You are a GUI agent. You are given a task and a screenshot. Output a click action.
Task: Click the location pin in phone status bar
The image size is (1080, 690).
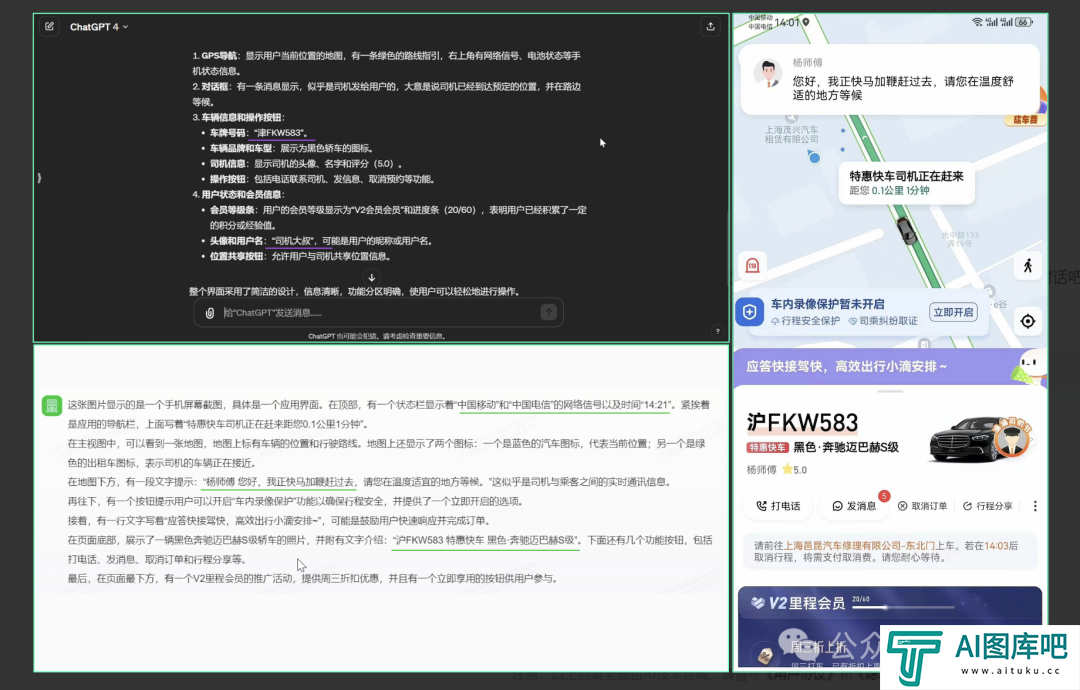[x=805, y=22]
